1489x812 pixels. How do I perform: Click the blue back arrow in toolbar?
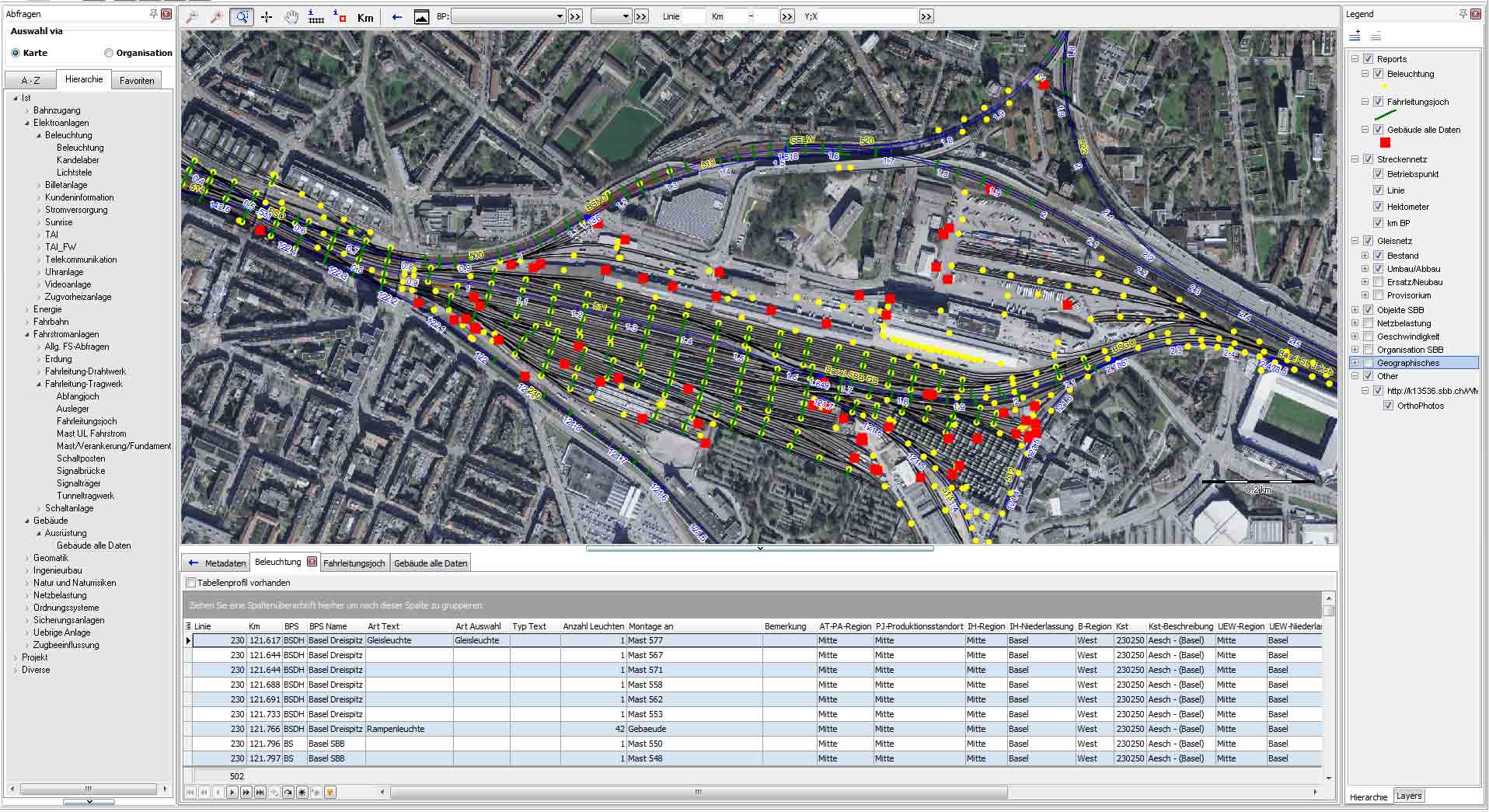397,16
